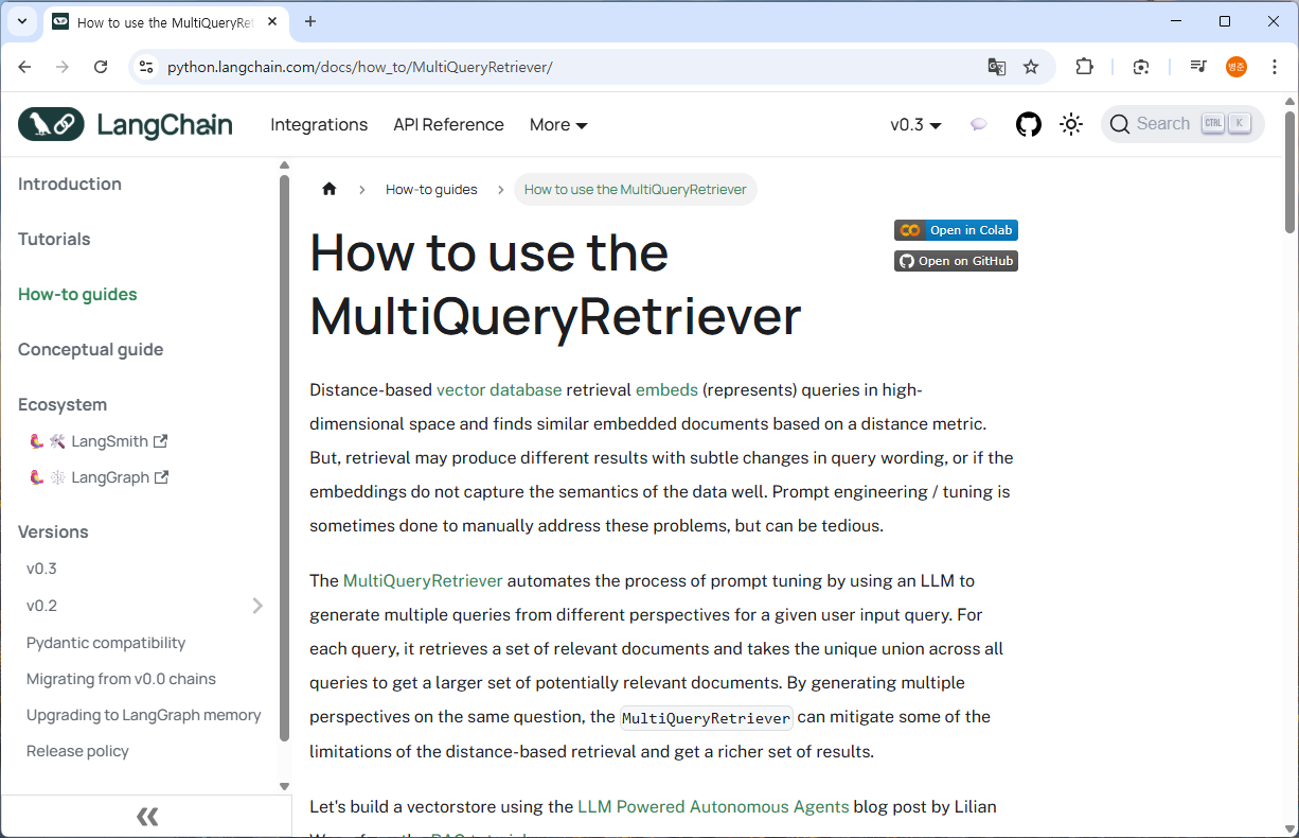Click the translate page icon
The width and height of the screenshot is (1299, 838).
point(996,67)
